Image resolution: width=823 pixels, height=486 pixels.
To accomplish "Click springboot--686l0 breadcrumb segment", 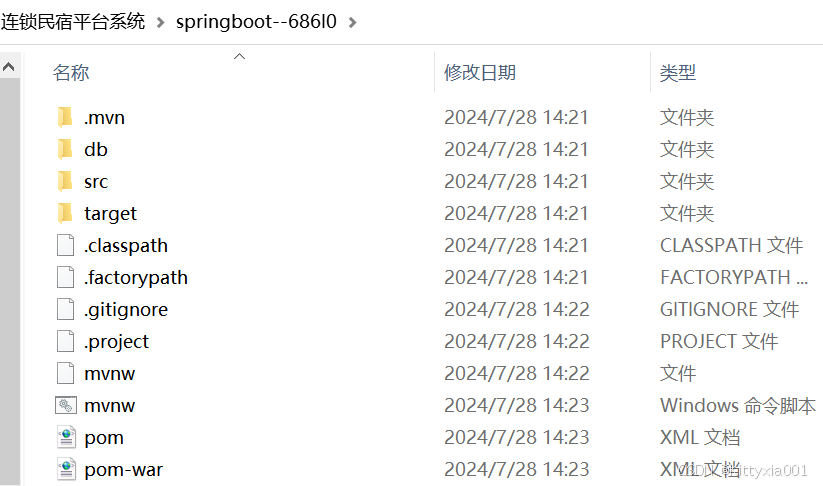I will [255, 21].
